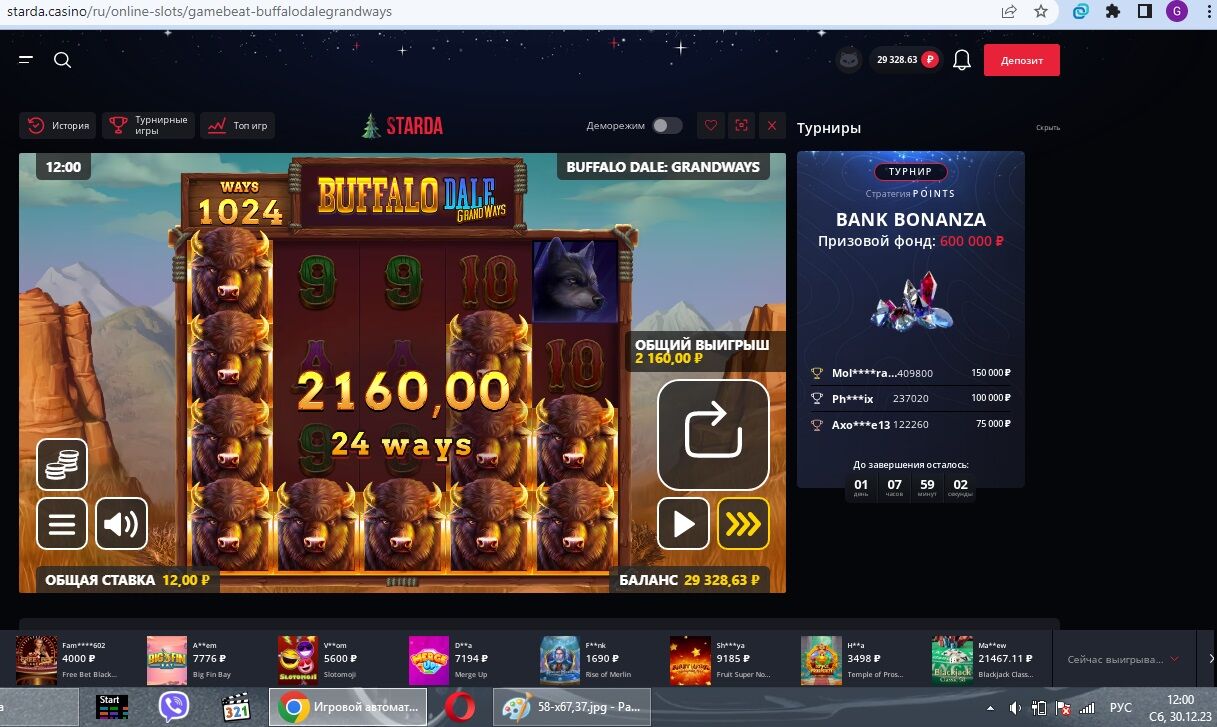Open the hamburger menu in site header
Image resolution: width=1217 pixels, height=727 pixels.
coord(26,60)
